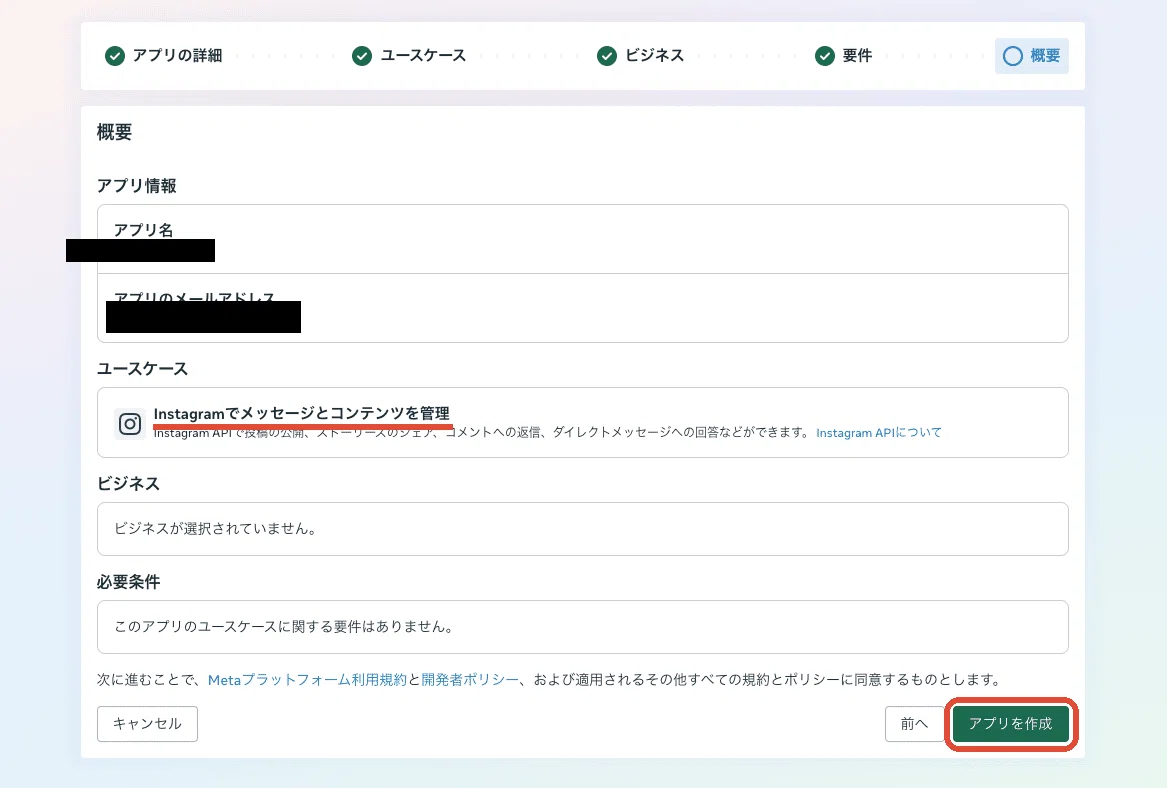Click the アプリ名 label
The image size is (1167, 788).
pyautogui.click(x=144, y=230)
